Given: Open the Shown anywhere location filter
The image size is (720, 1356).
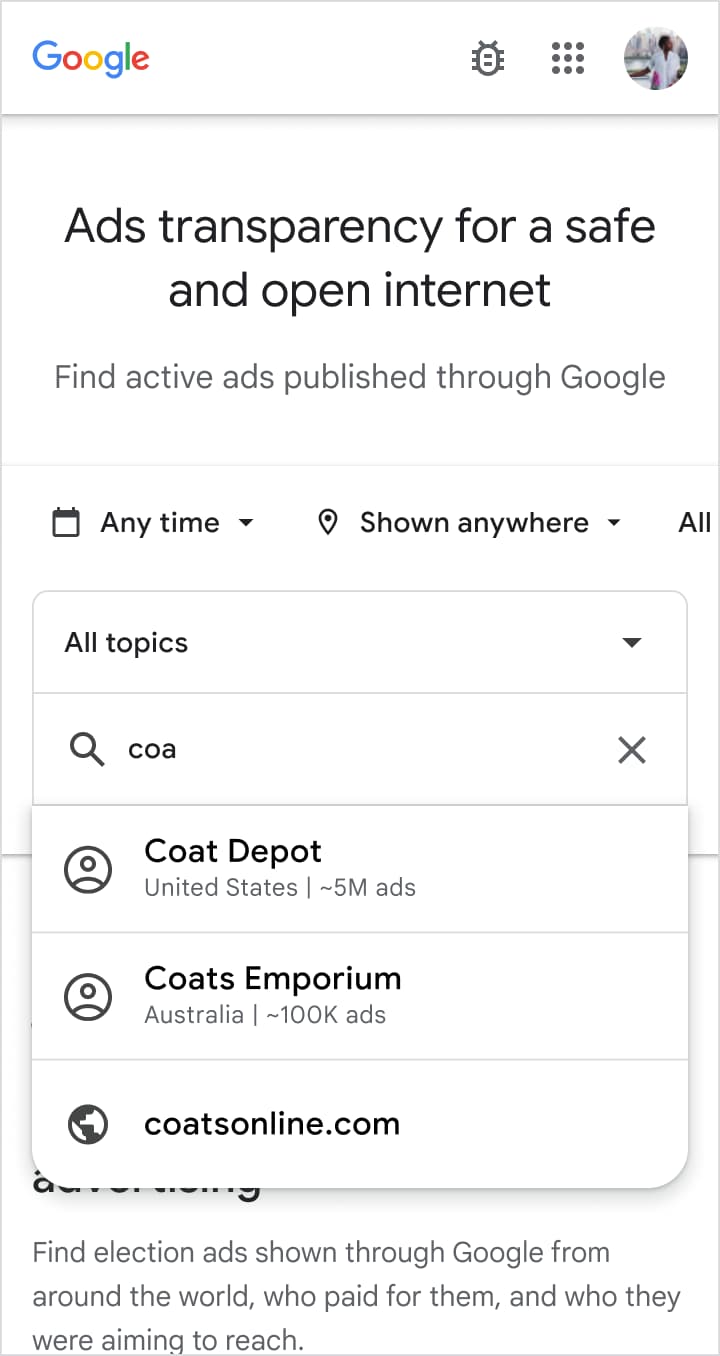Looking at the screenshot, I should (x=469, y=522).
